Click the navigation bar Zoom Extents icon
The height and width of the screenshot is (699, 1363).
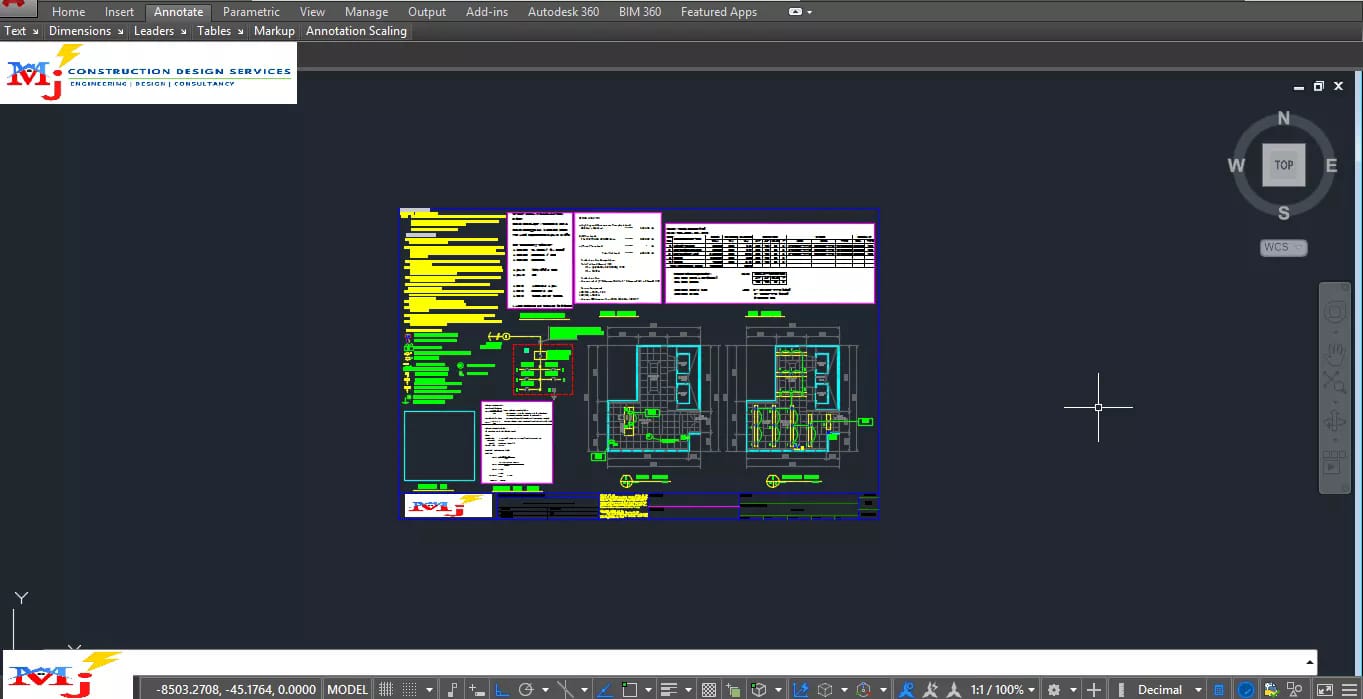pos(1334,381)
